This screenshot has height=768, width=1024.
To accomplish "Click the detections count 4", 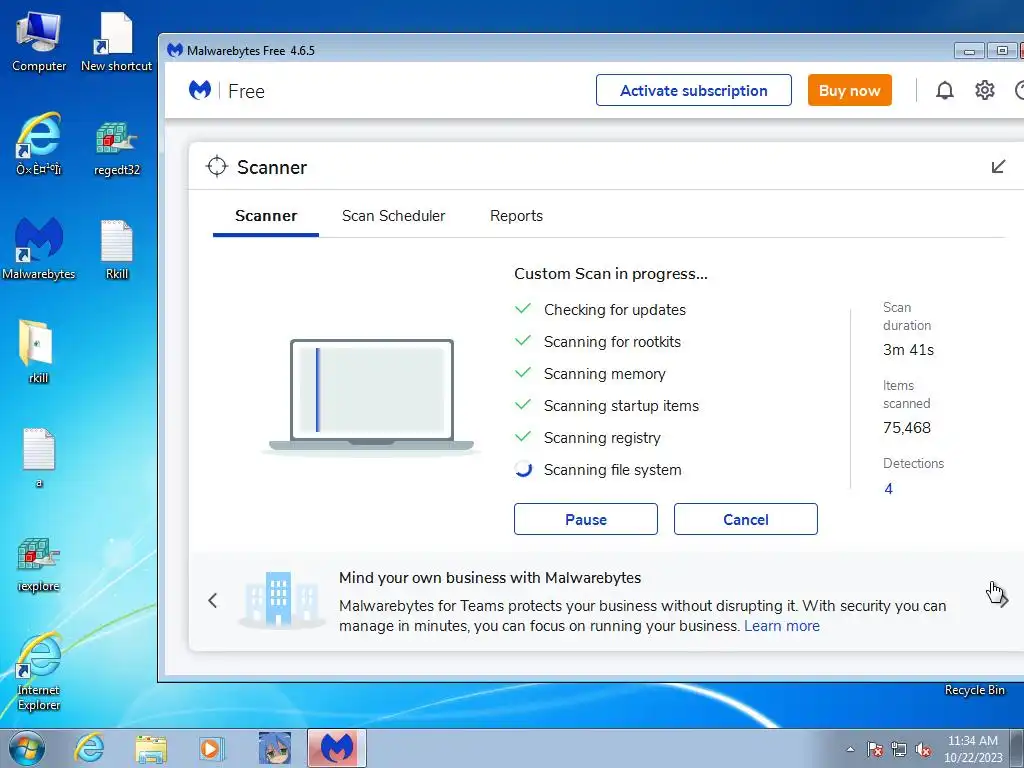I will click(888, 488).
